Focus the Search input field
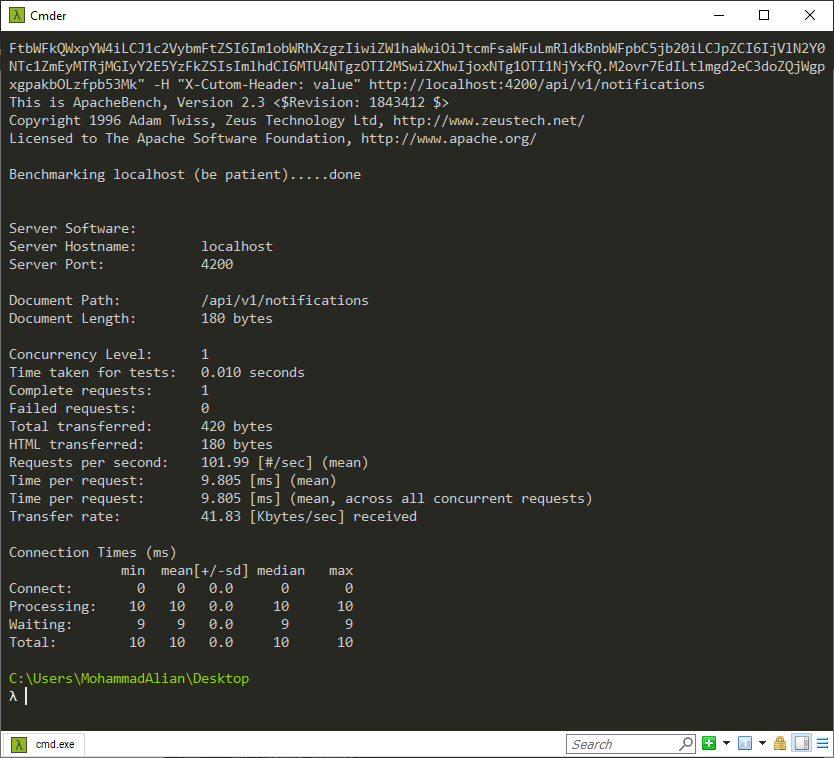This screenshot has height=758, width=834. [x=622, y=744]
